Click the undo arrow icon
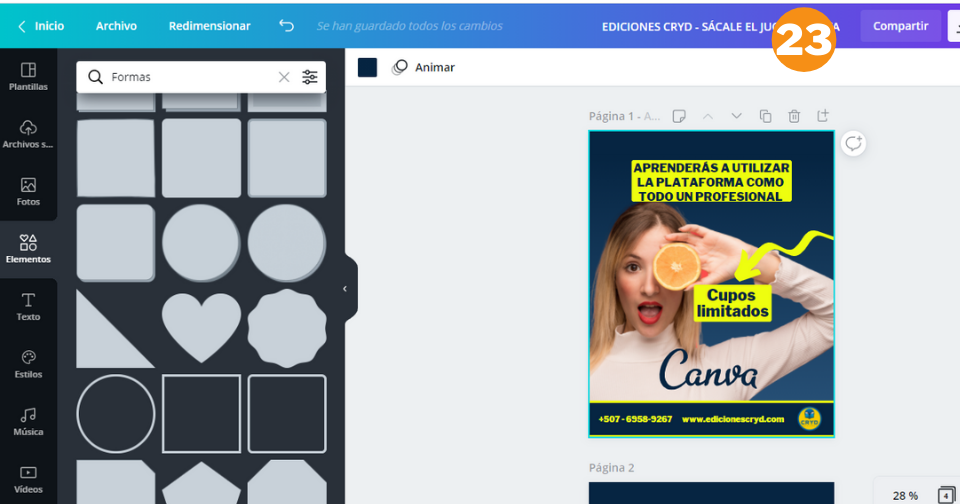The width and height of the screenshot is (960, 504). [287, 26]
